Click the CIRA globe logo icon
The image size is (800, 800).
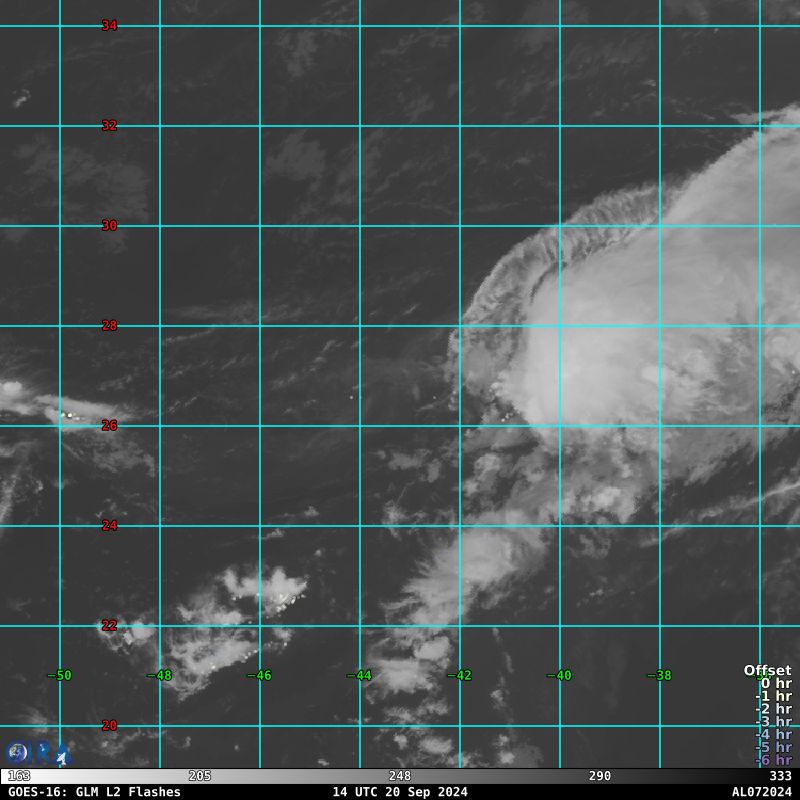click(17, 753)
